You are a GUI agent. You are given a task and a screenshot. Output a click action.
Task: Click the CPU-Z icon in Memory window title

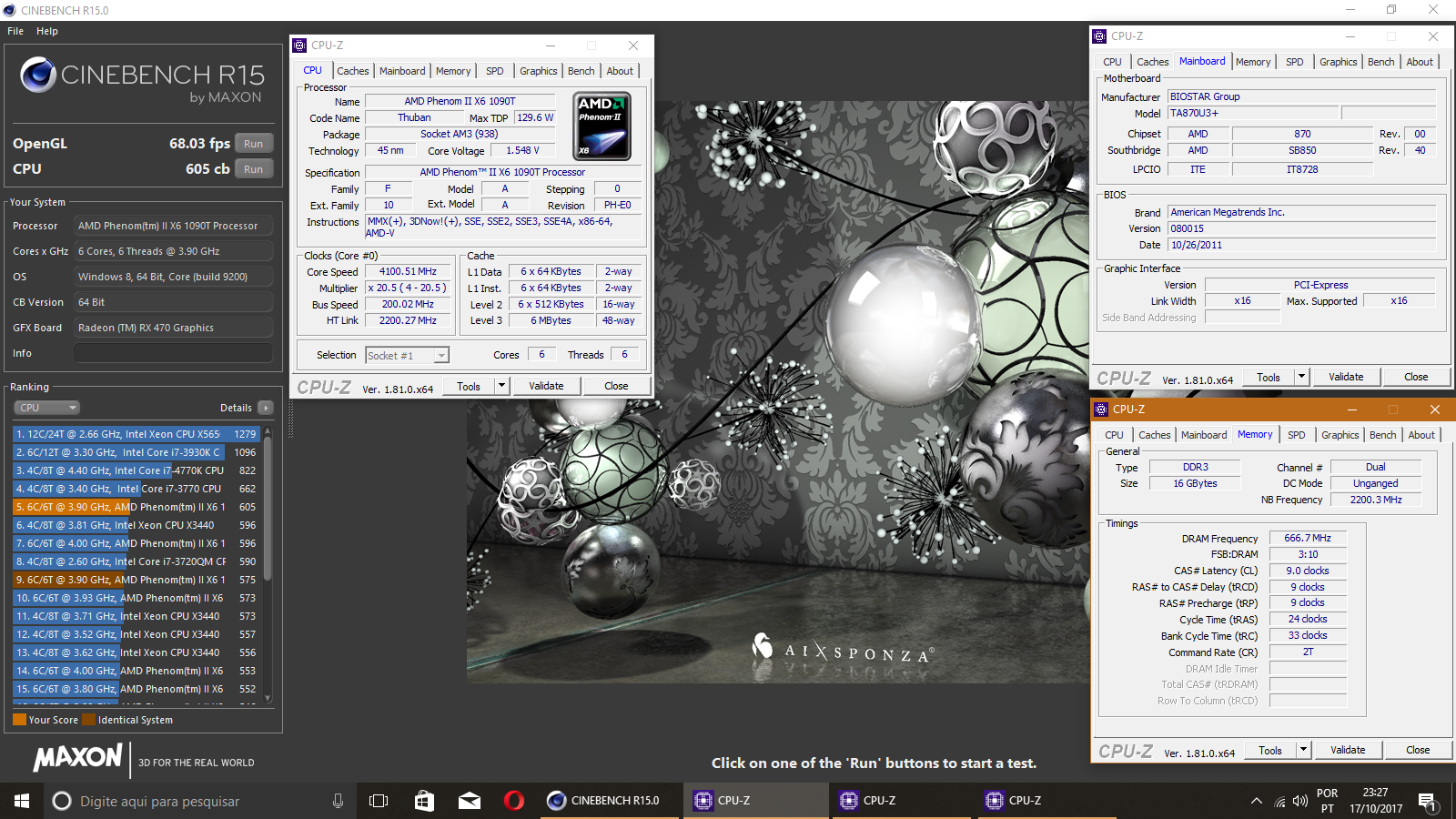click(1101, 409)
